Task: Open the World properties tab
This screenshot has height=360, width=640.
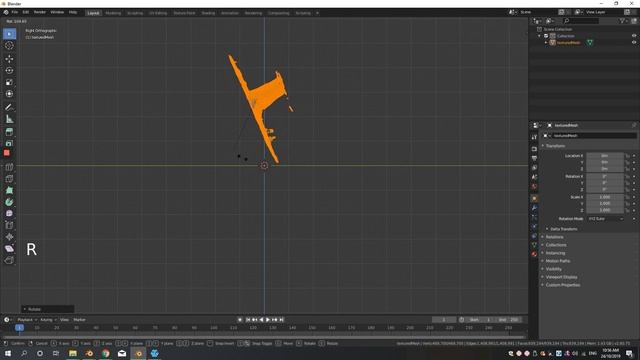Action: [534, 187]
